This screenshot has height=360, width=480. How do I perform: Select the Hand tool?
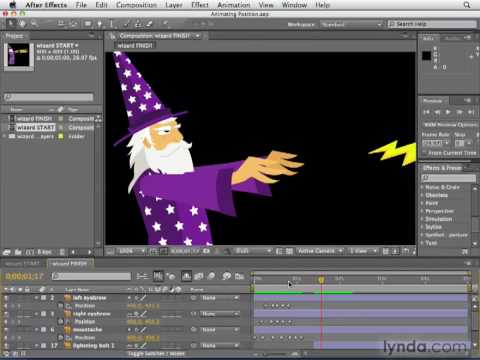[22, 24]
